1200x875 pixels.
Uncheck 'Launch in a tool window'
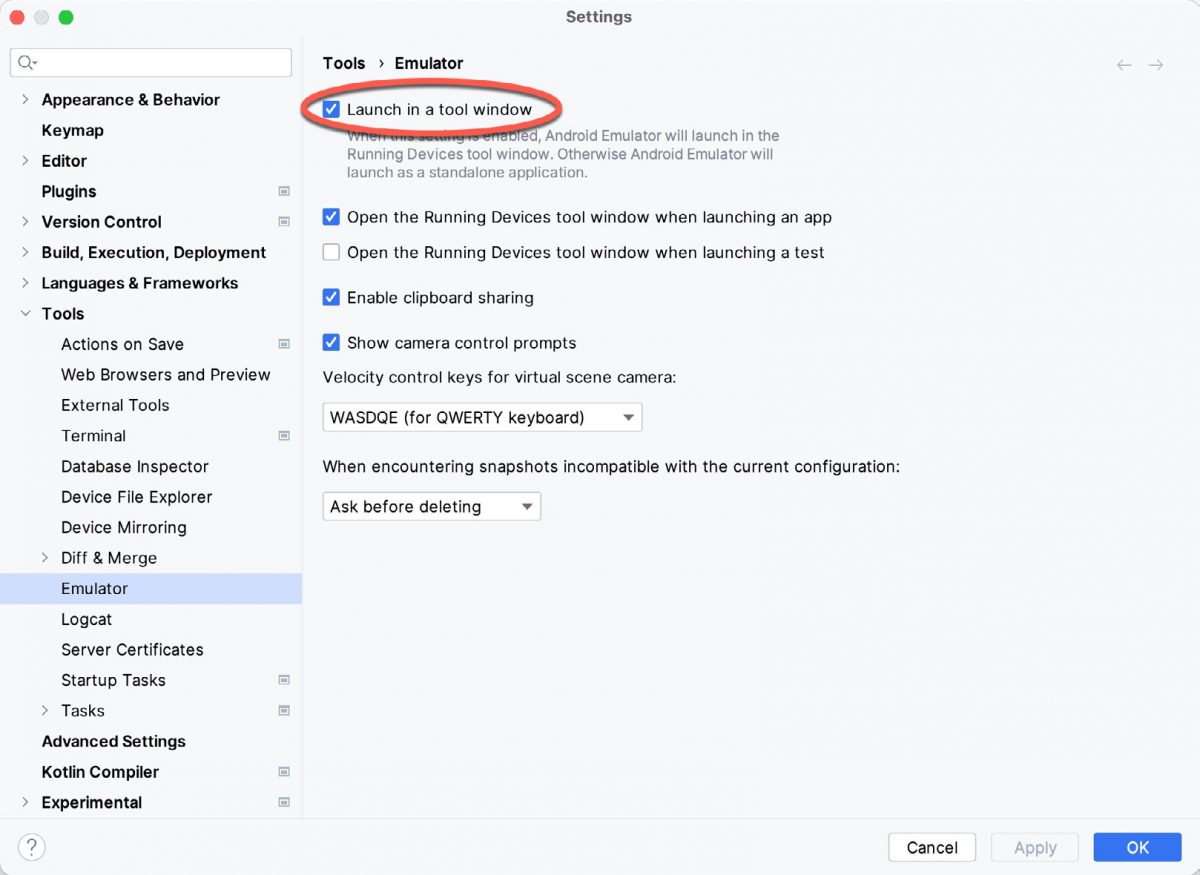[331, 109]
